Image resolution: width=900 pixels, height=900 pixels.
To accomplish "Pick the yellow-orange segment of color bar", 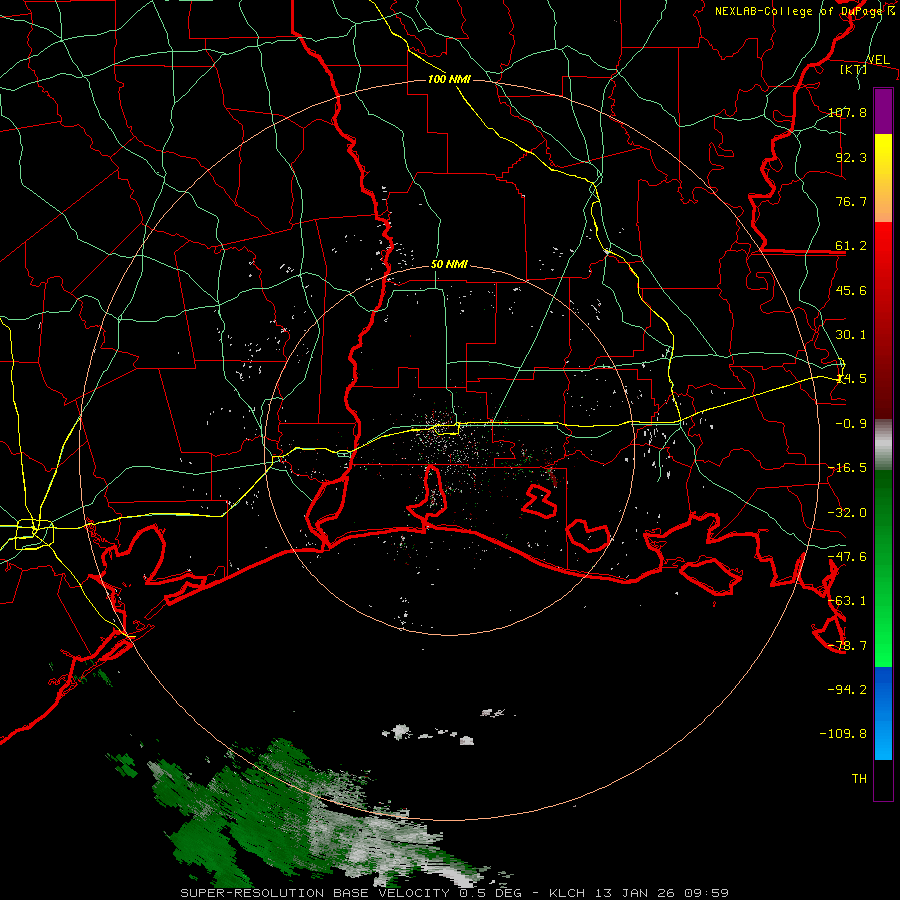I will point(883,178).
